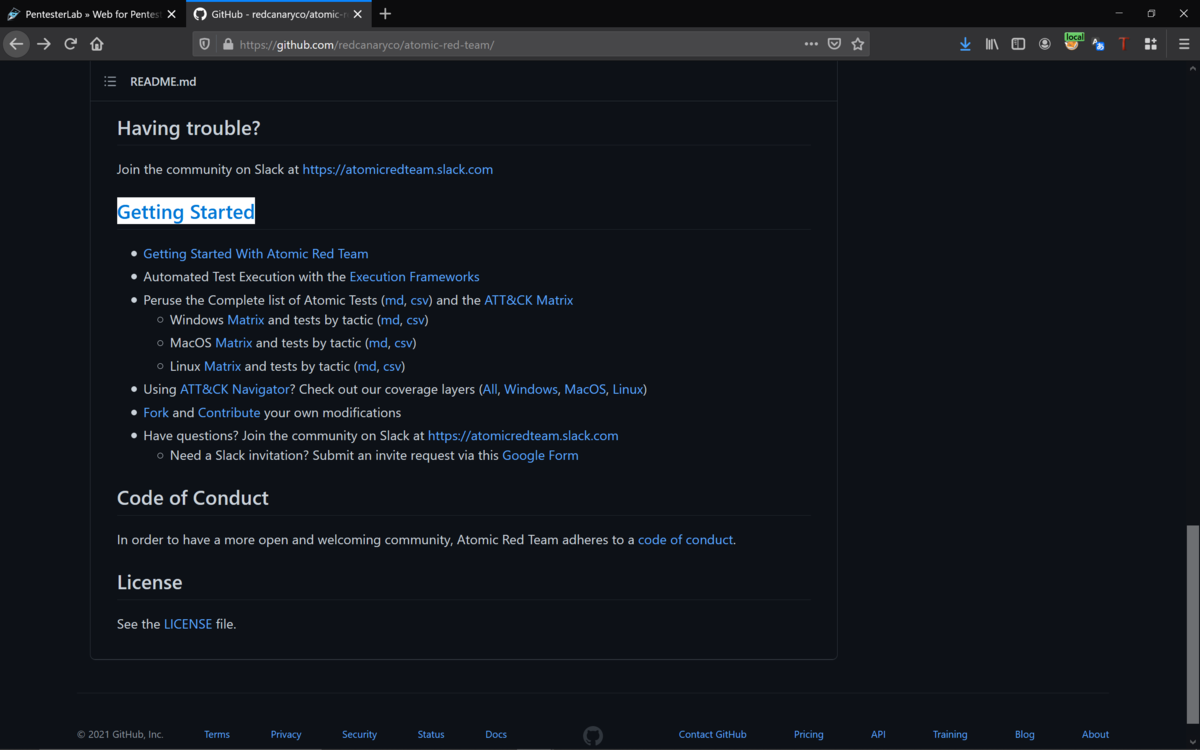Viewport: 1200px width, 750px height.
Task: Open the Linux Matrix link
Action: click(x=223, y=366)
